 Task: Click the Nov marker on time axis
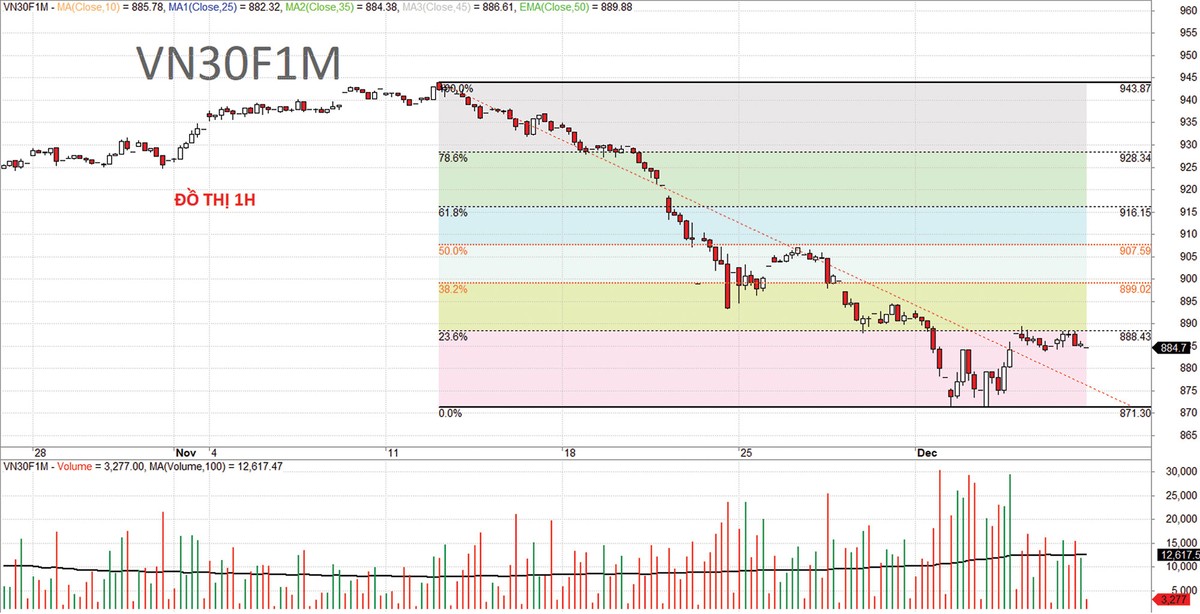pos(185,424)
